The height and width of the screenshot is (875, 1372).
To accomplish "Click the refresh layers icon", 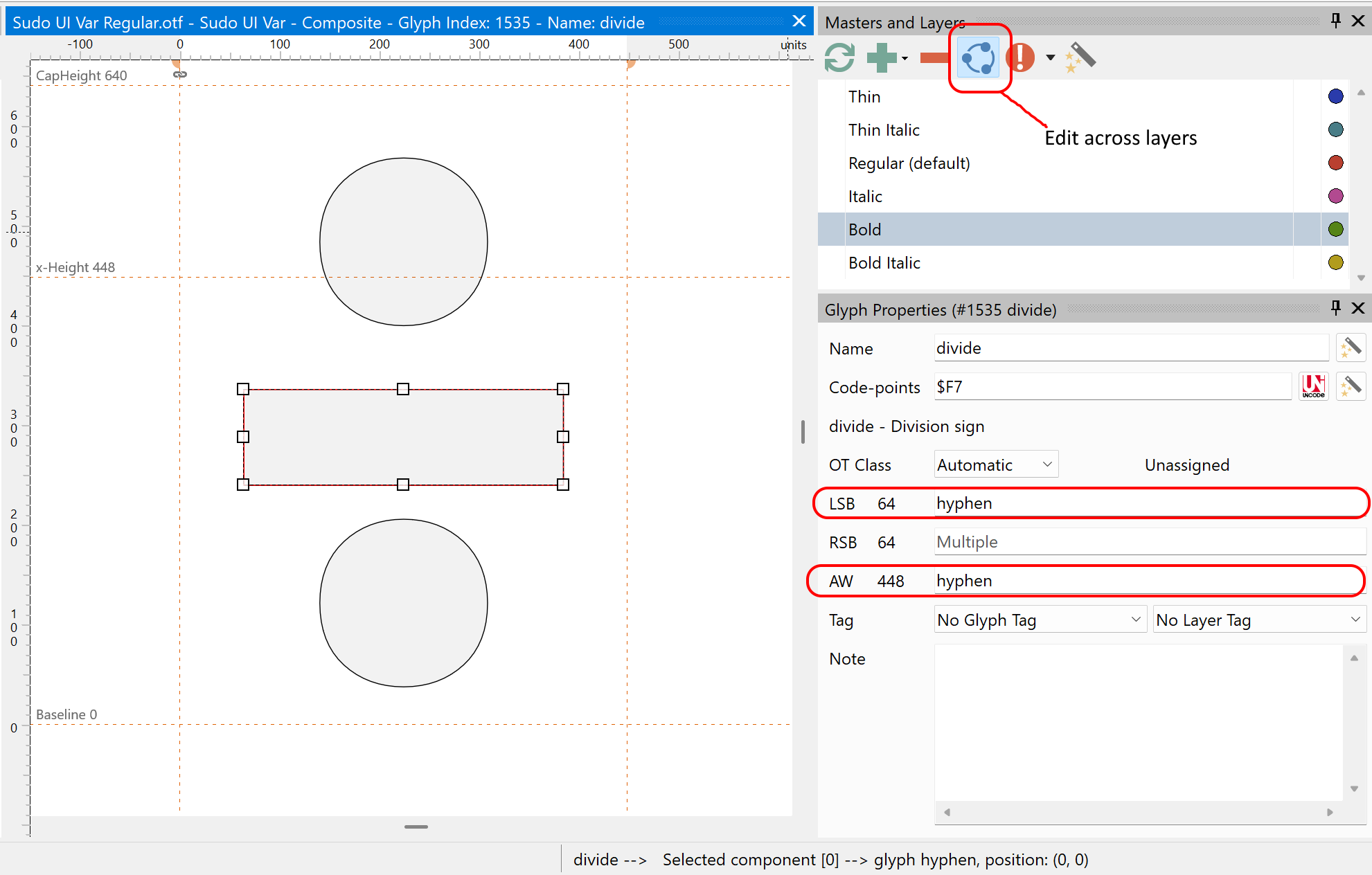I will point(839,57).
